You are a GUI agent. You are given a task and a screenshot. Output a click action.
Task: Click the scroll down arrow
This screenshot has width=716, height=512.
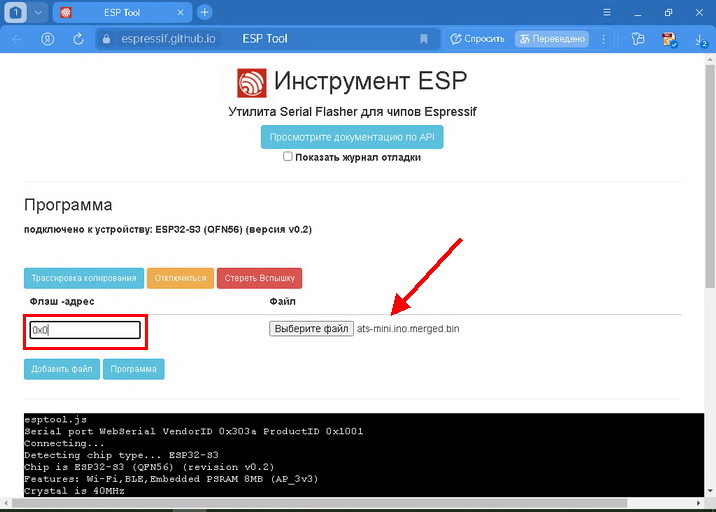(x=710, y=491)
